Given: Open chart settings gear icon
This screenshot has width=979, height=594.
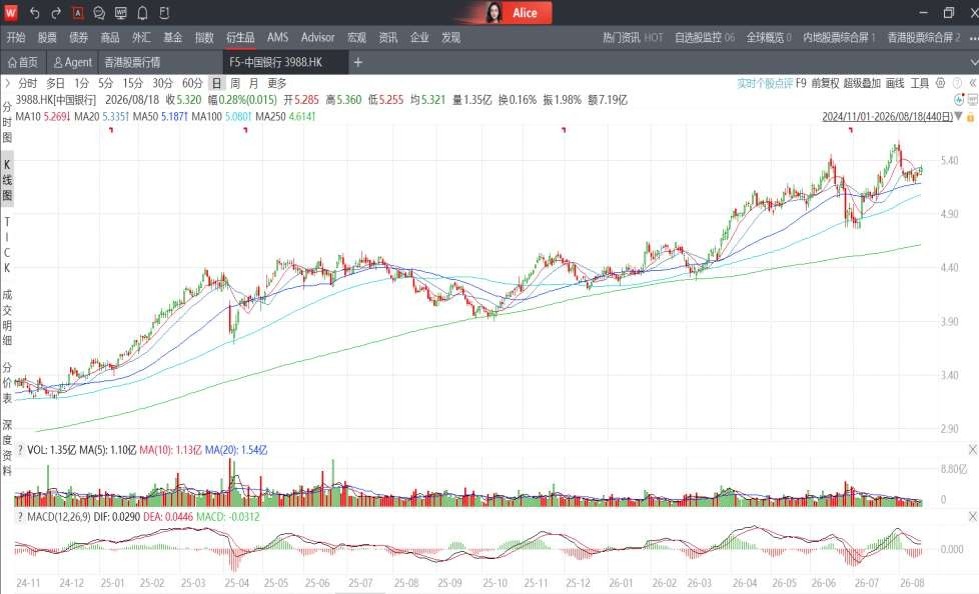Looking at the screenshot, I should pyautogui.click(x=940, y=82).
